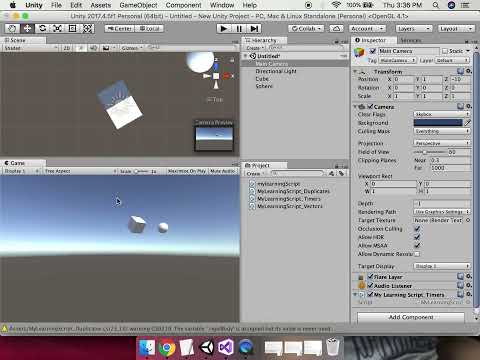This screenshot has width=480, height=360.
Task: Toggle the Center pivot button
Action: point(119,29)
